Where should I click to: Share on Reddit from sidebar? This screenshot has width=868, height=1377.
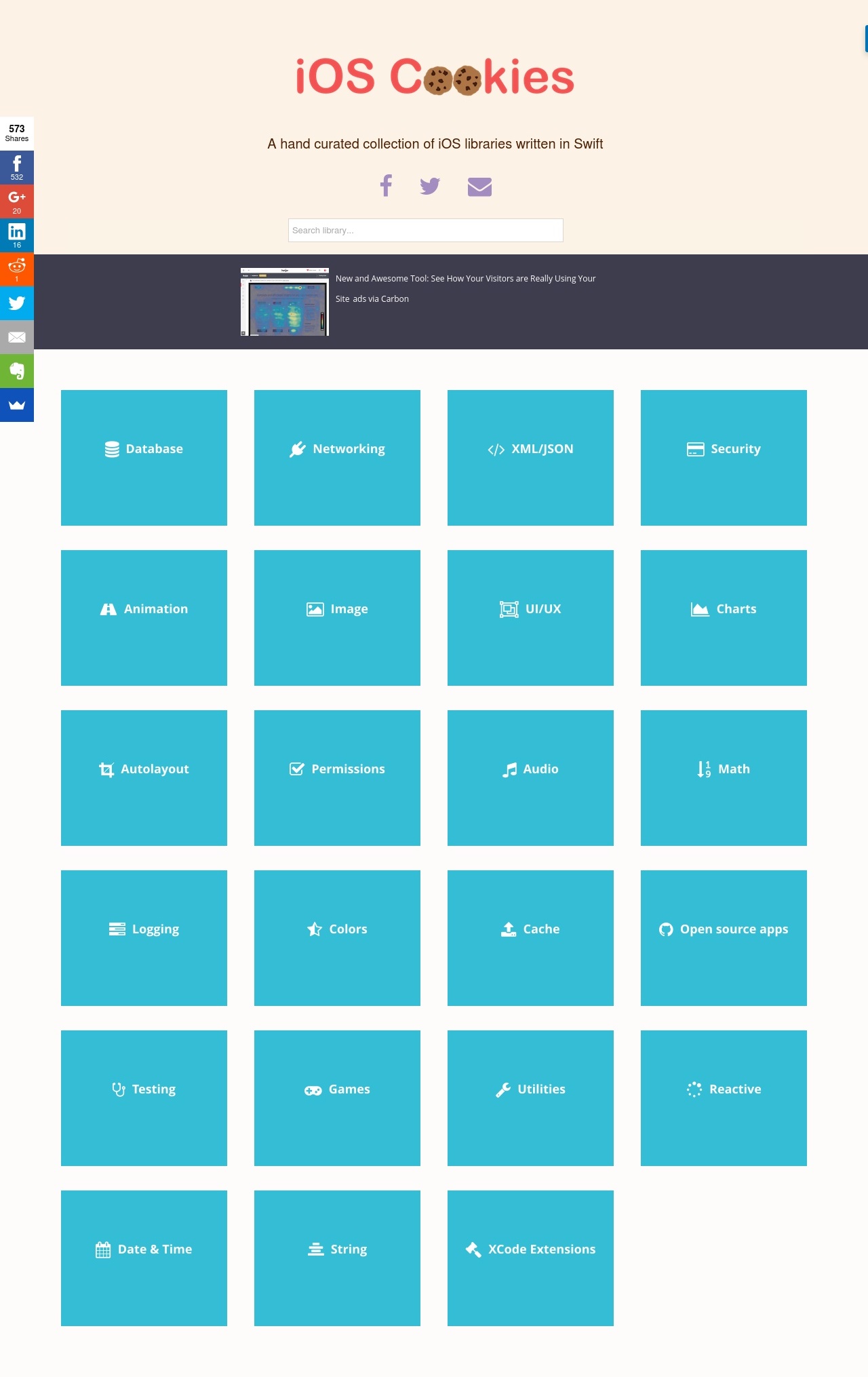(x=17, y=269)
